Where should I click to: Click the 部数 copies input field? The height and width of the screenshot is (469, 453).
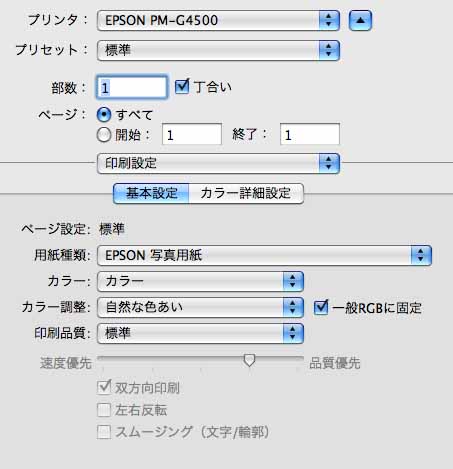pos(132,87)
